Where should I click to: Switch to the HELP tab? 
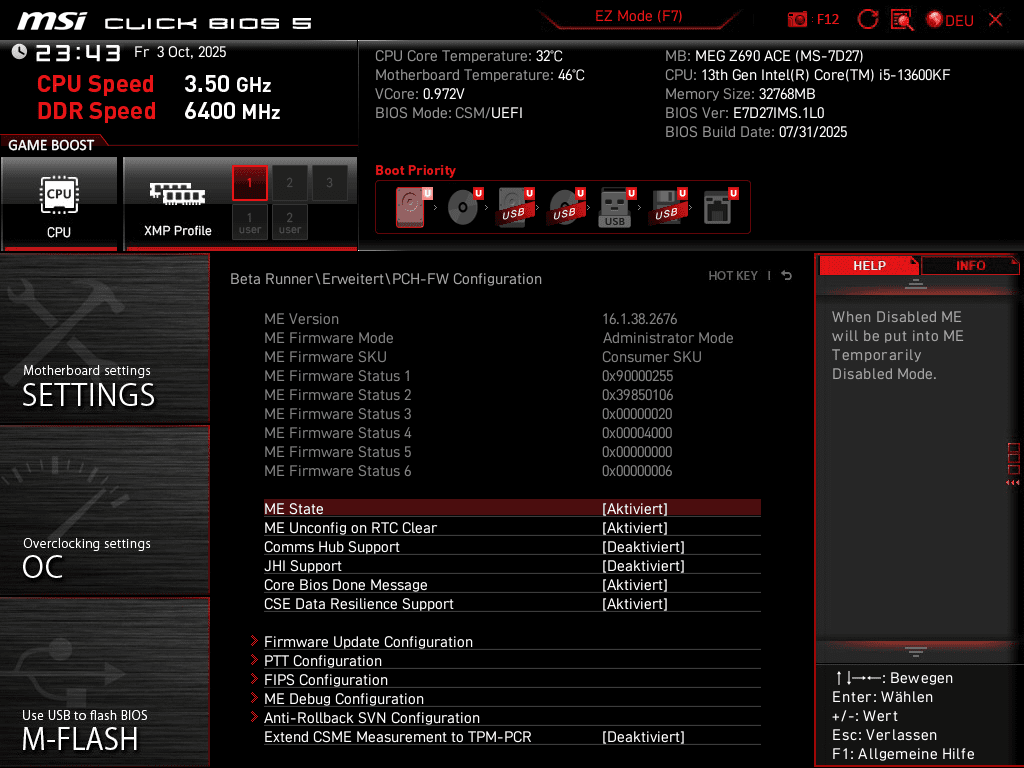click(869, 266)
